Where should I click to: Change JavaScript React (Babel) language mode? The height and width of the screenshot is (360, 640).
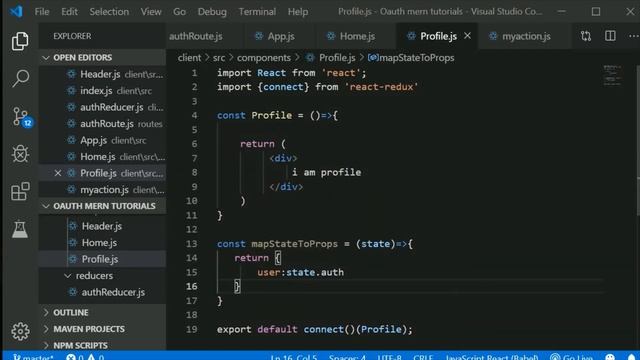coord(492,357)
